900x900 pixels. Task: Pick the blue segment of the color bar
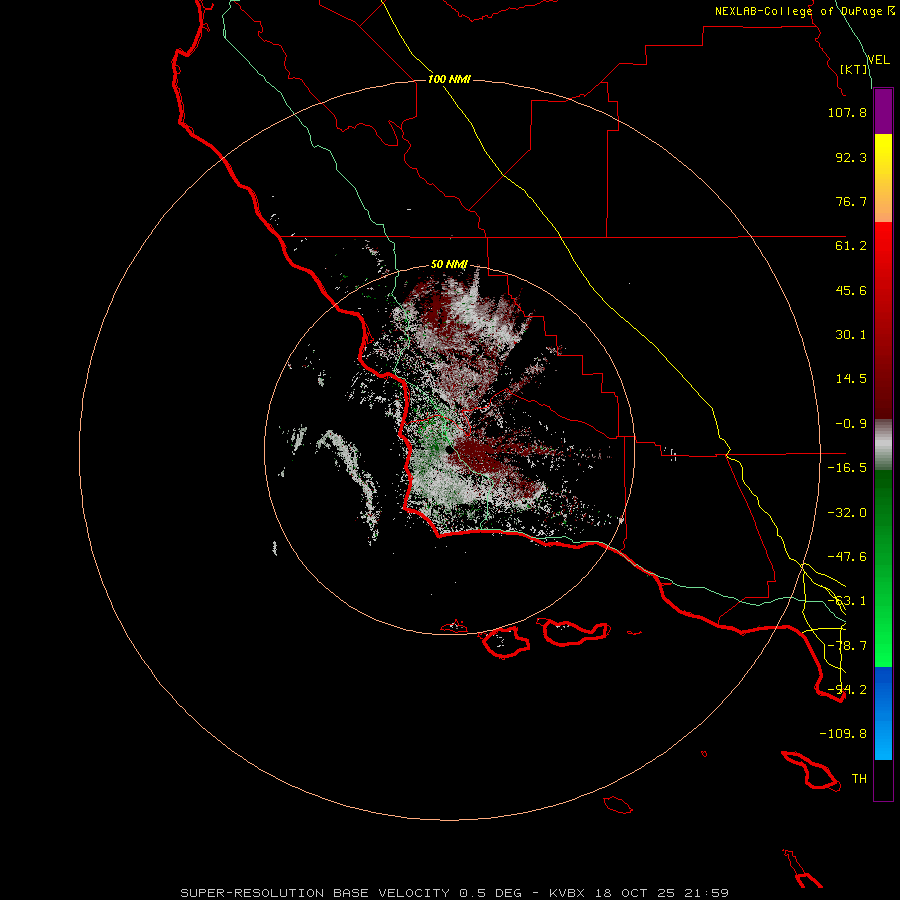click(x=883, y=713)
